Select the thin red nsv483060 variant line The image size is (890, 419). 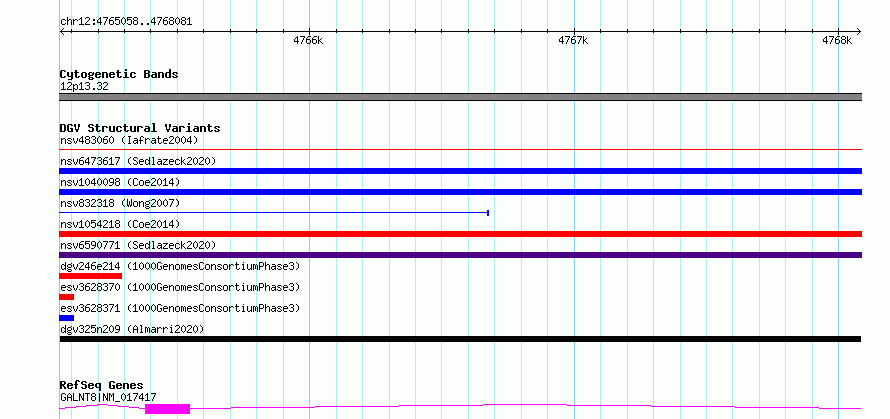[460, 150]
